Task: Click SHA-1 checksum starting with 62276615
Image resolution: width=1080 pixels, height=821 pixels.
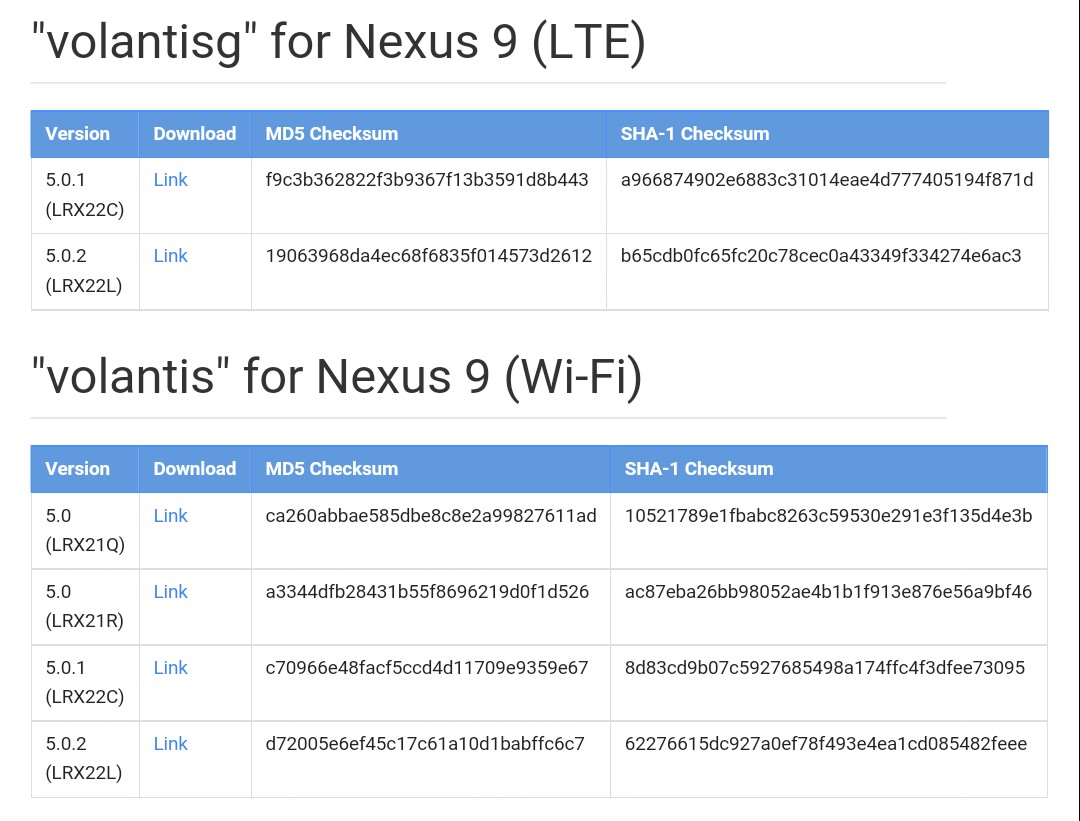Action: (826, 744)
